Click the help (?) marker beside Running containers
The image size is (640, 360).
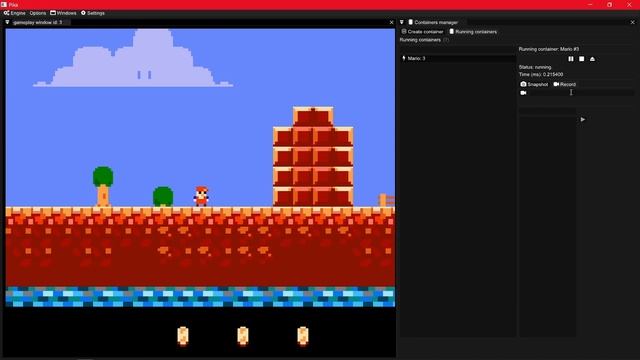pos(446,40)
